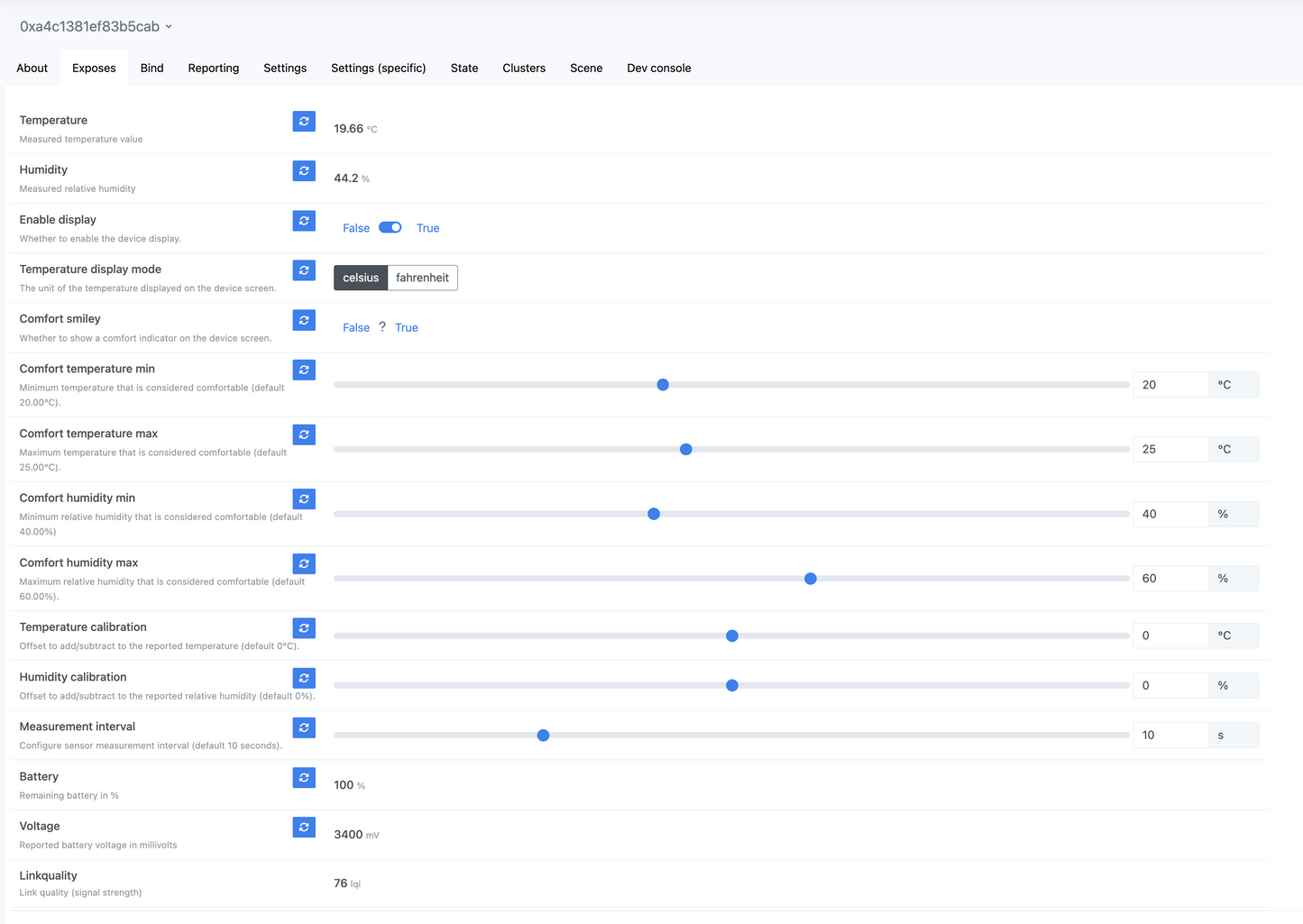This screenshot has width=1303, height=924.
Task: Refresh the Comfort smiley setting
Action: [304, 320]
